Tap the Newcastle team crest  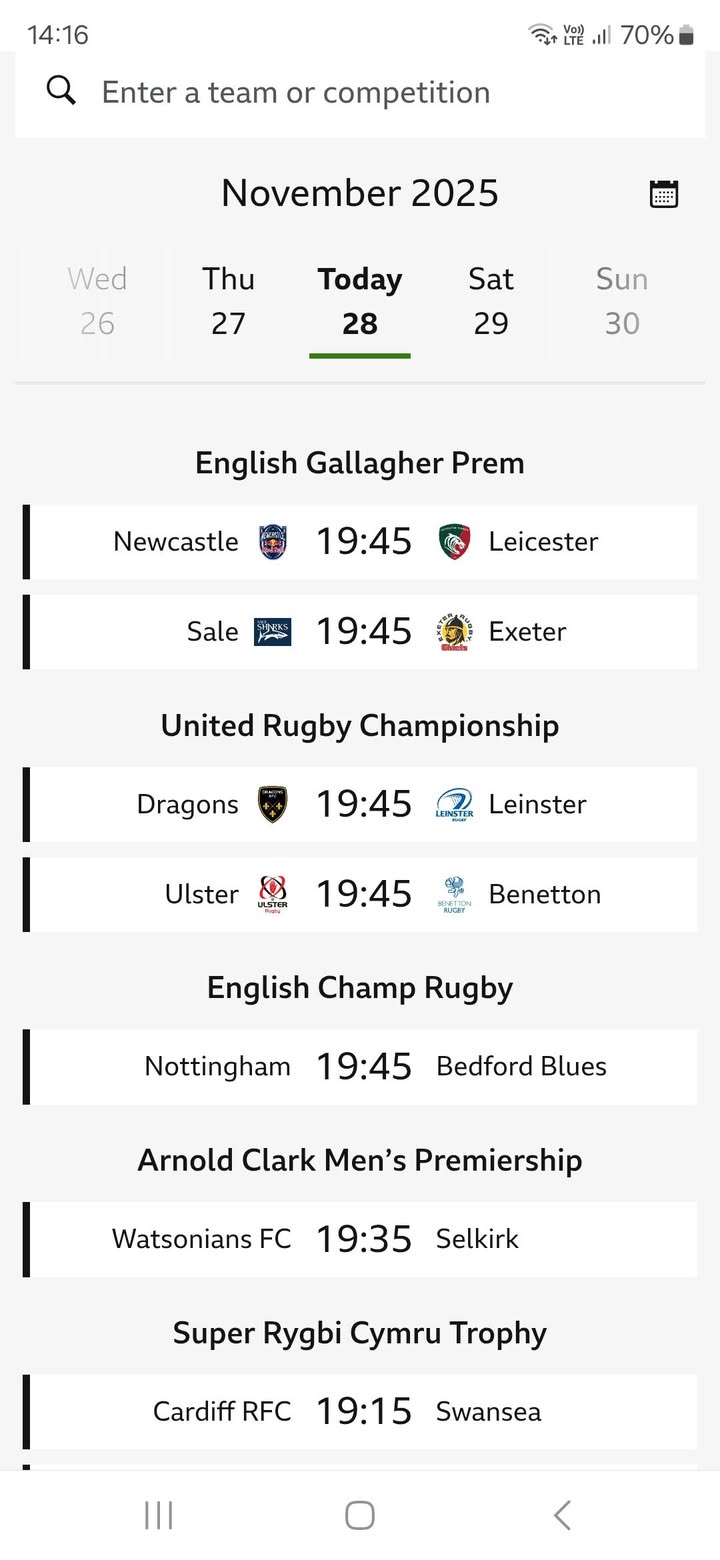[273, 542]
